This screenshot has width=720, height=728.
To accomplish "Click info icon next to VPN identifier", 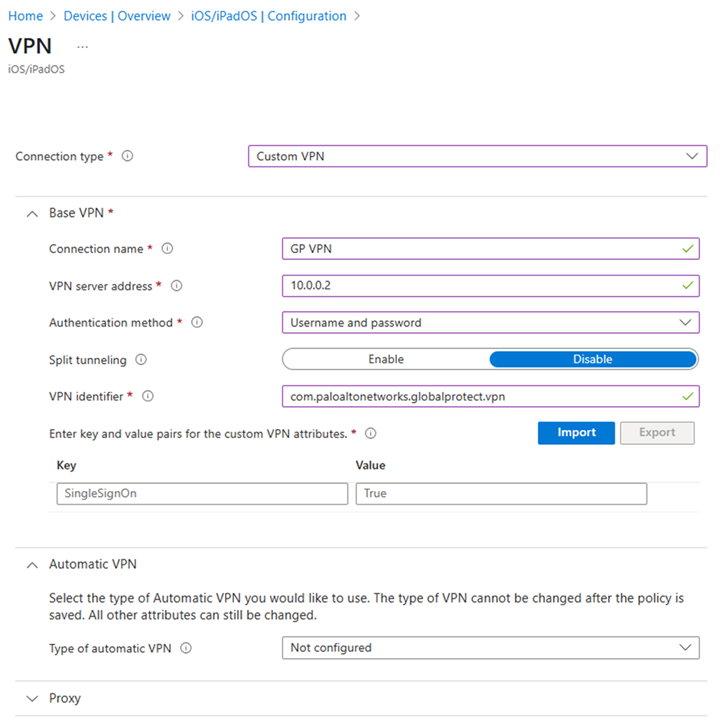I will tap(148, 397).
